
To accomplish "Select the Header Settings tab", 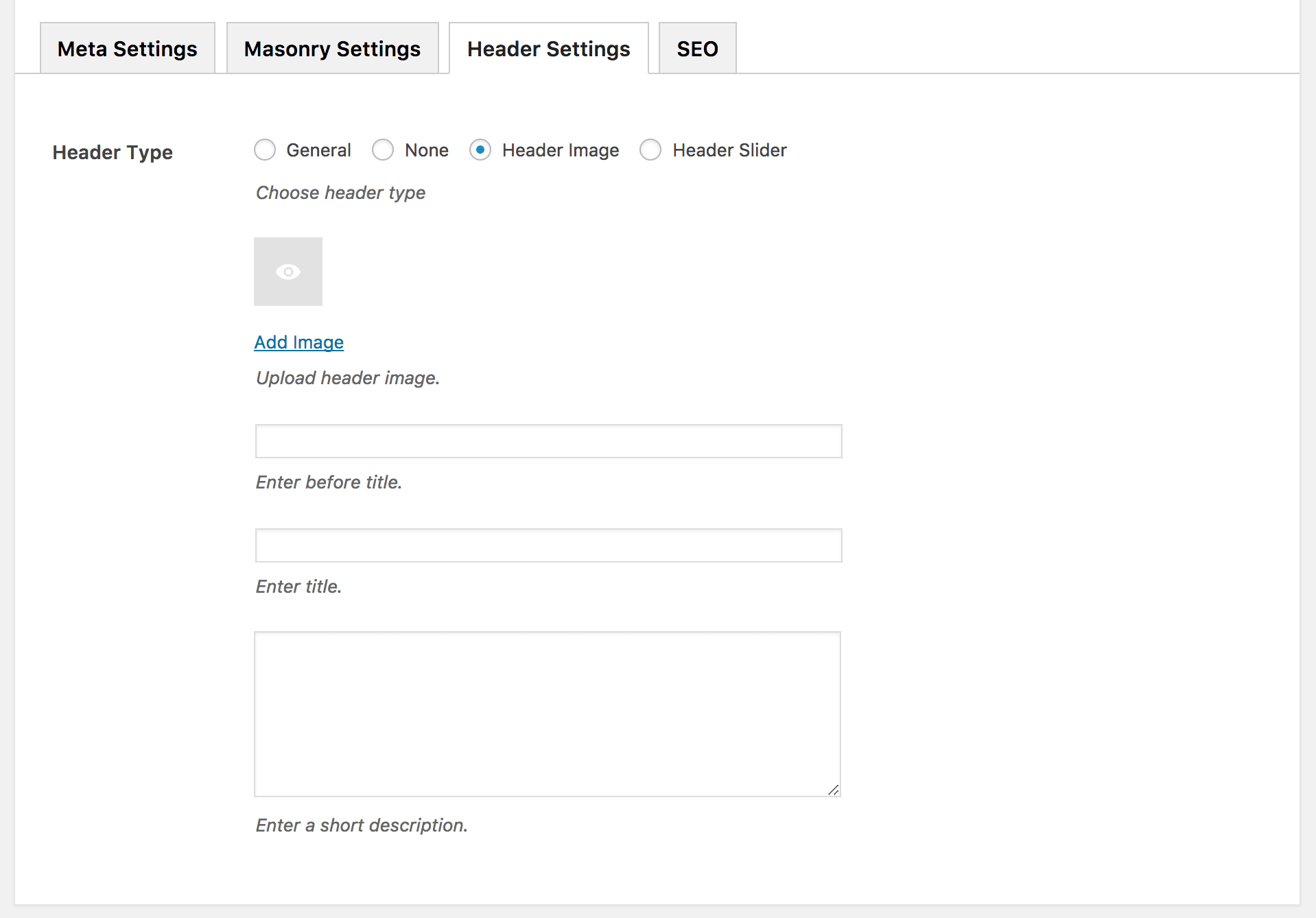I will point(548,49).
